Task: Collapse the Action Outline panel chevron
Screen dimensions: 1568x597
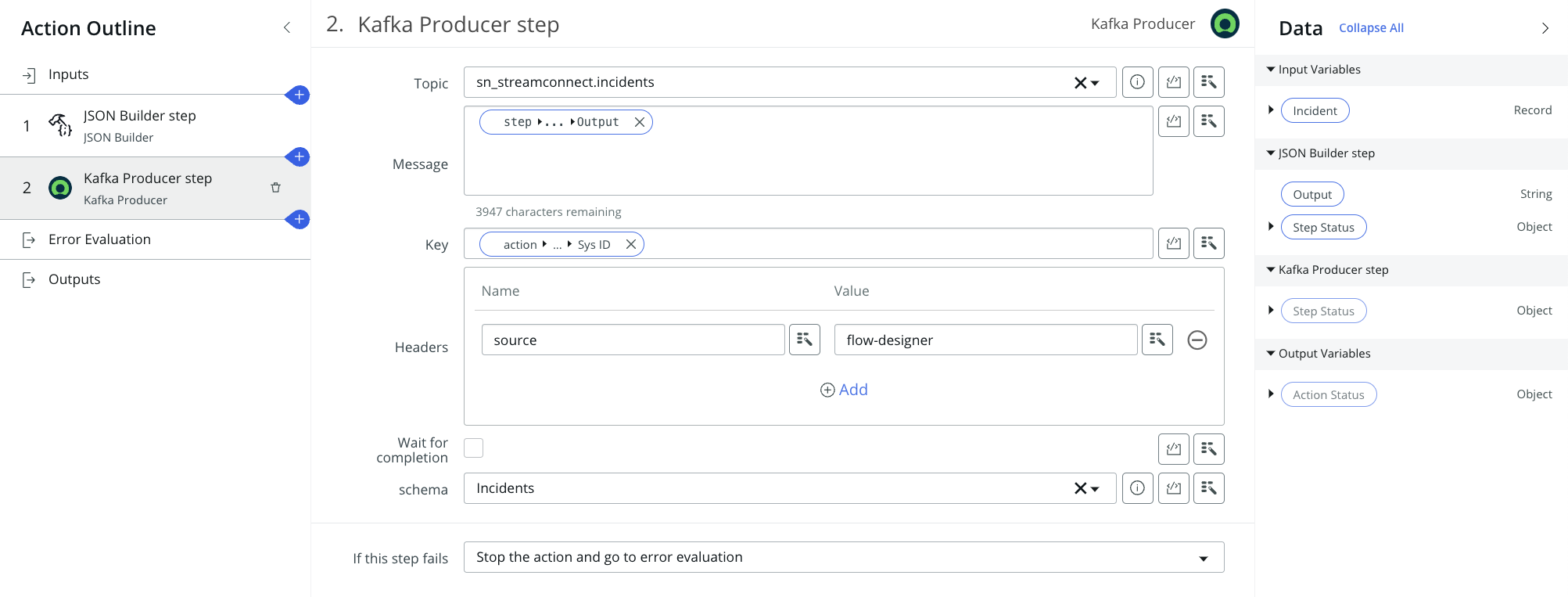Action: [287, 28]
